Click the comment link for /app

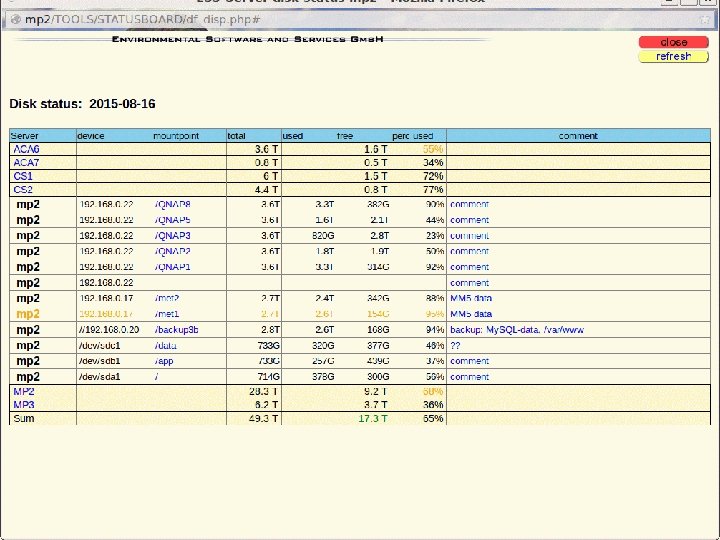[469, 361]
